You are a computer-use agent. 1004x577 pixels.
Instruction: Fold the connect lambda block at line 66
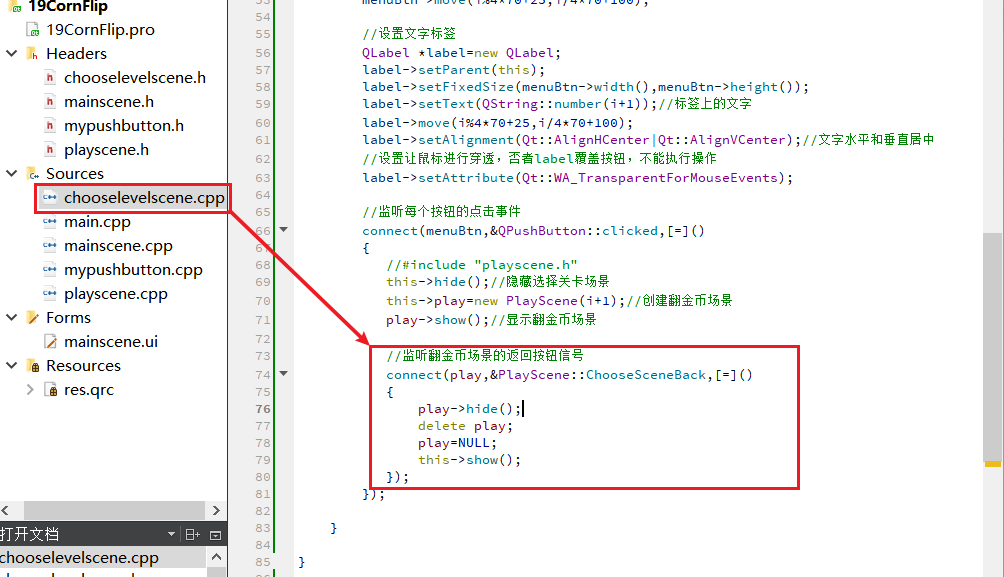point(284,230)
